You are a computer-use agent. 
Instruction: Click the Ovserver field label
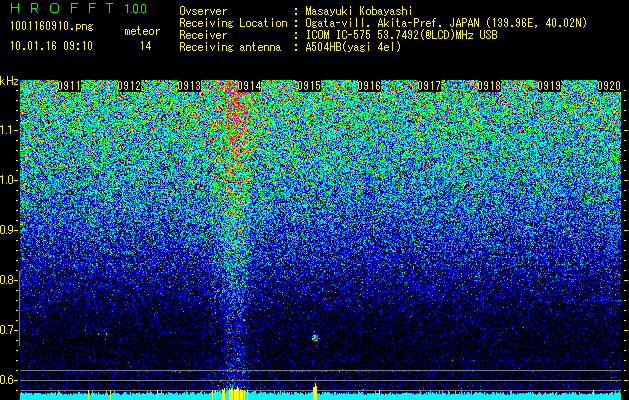point(203,11)
